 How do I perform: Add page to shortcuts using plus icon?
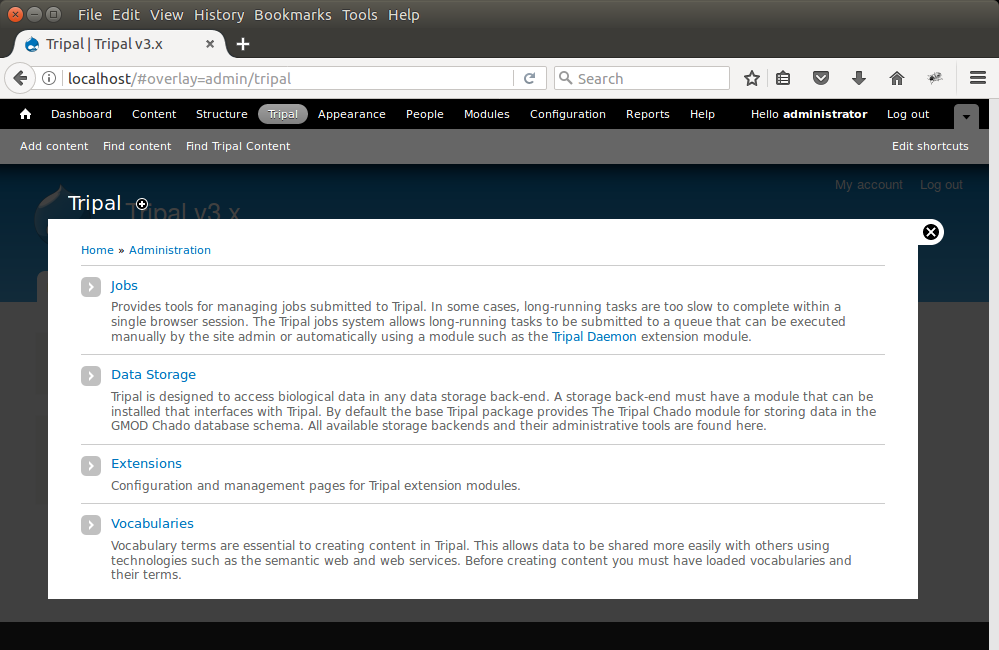142,204
